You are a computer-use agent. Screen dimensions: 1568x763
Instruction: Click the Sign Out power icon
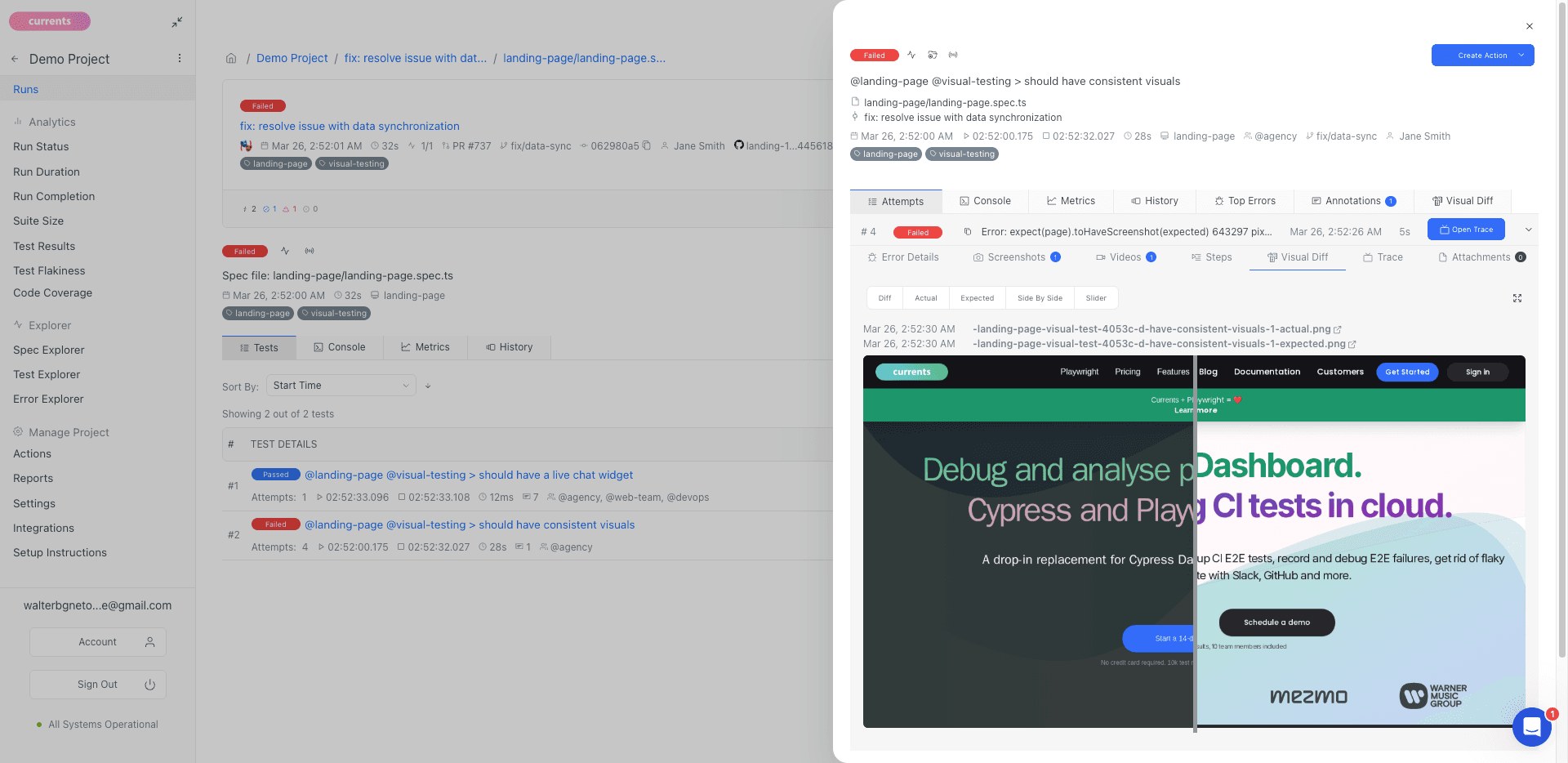(x=150, y=685)
